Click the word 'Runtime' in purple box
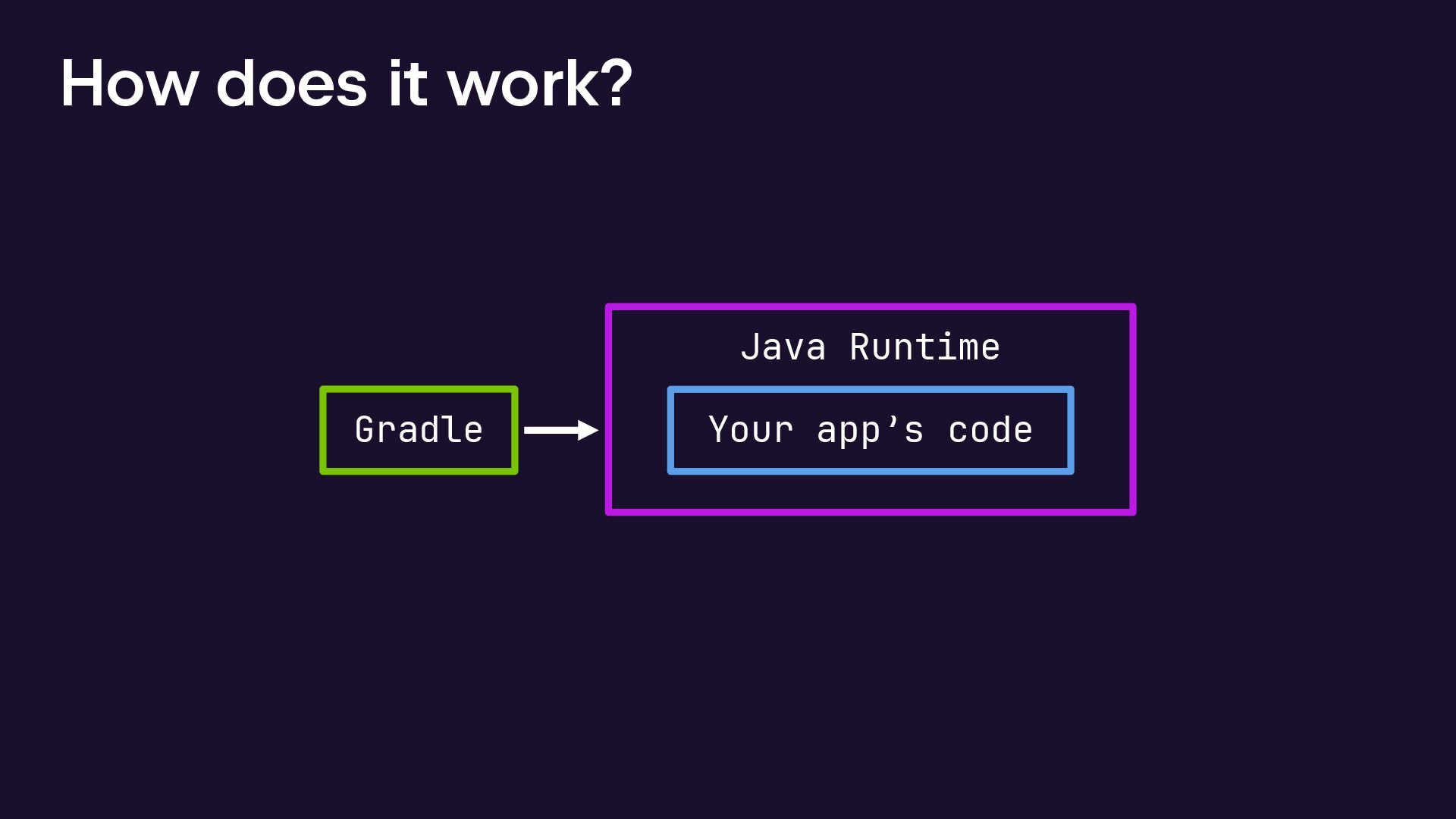The image size is (1456, 819). [924, 347]
